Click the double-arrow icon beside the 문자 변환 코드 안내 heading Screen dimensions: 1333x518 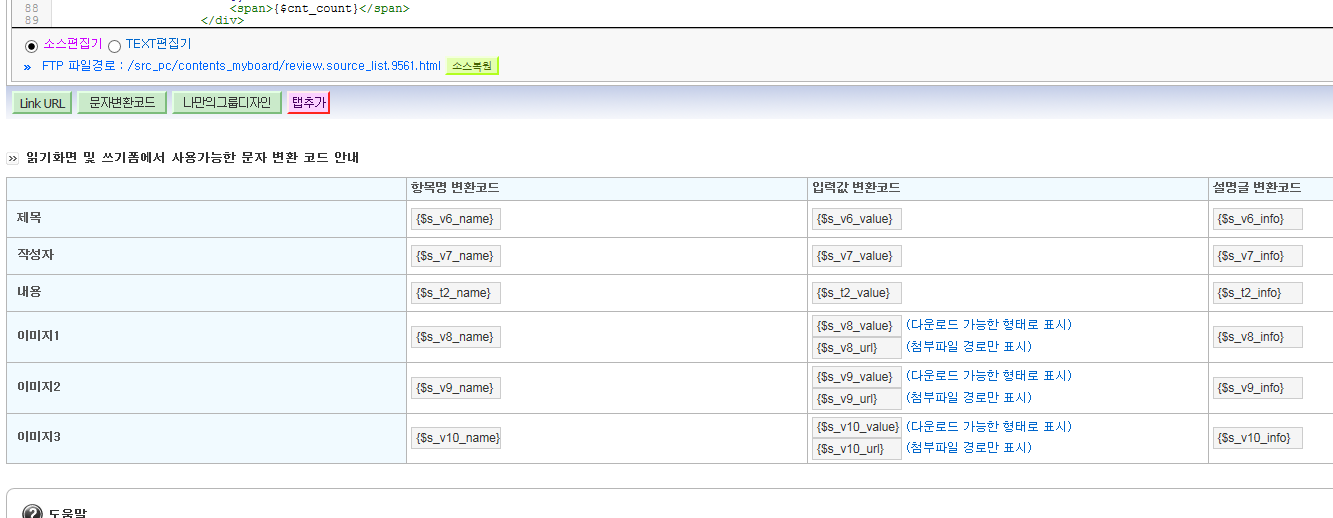pyautogui.click(x=13, y=158)
